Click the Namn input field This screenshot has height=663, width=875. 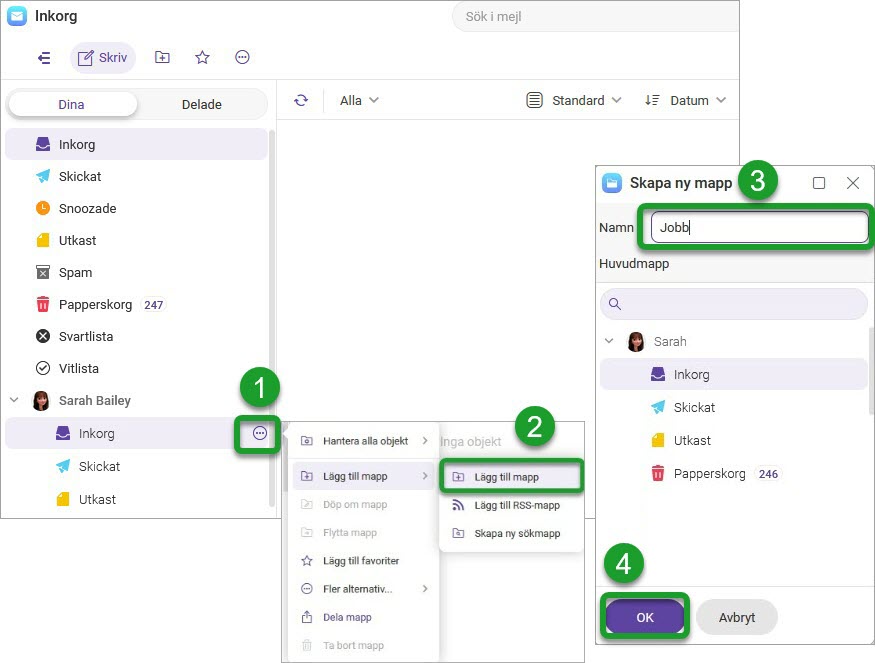point(759,227)
